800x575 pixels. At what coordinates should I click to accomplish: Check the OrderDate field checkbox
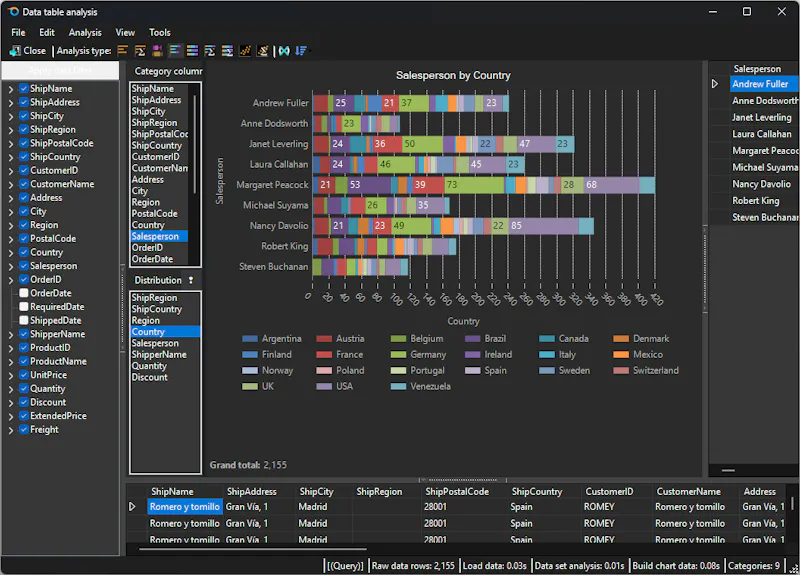coord(23,293)
